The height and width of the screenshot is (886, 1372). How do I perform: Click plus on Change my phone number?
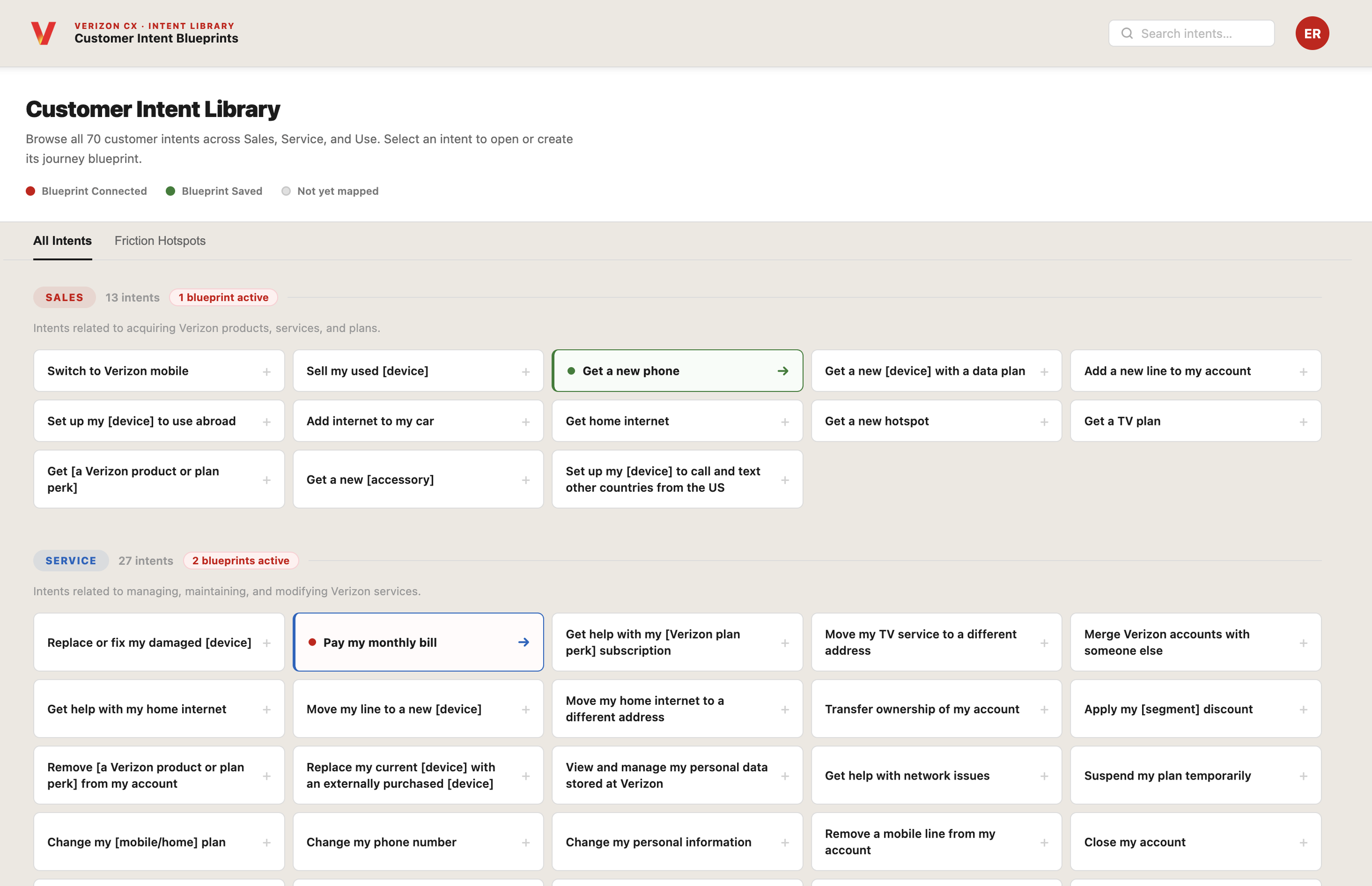(x=526, y=842)
